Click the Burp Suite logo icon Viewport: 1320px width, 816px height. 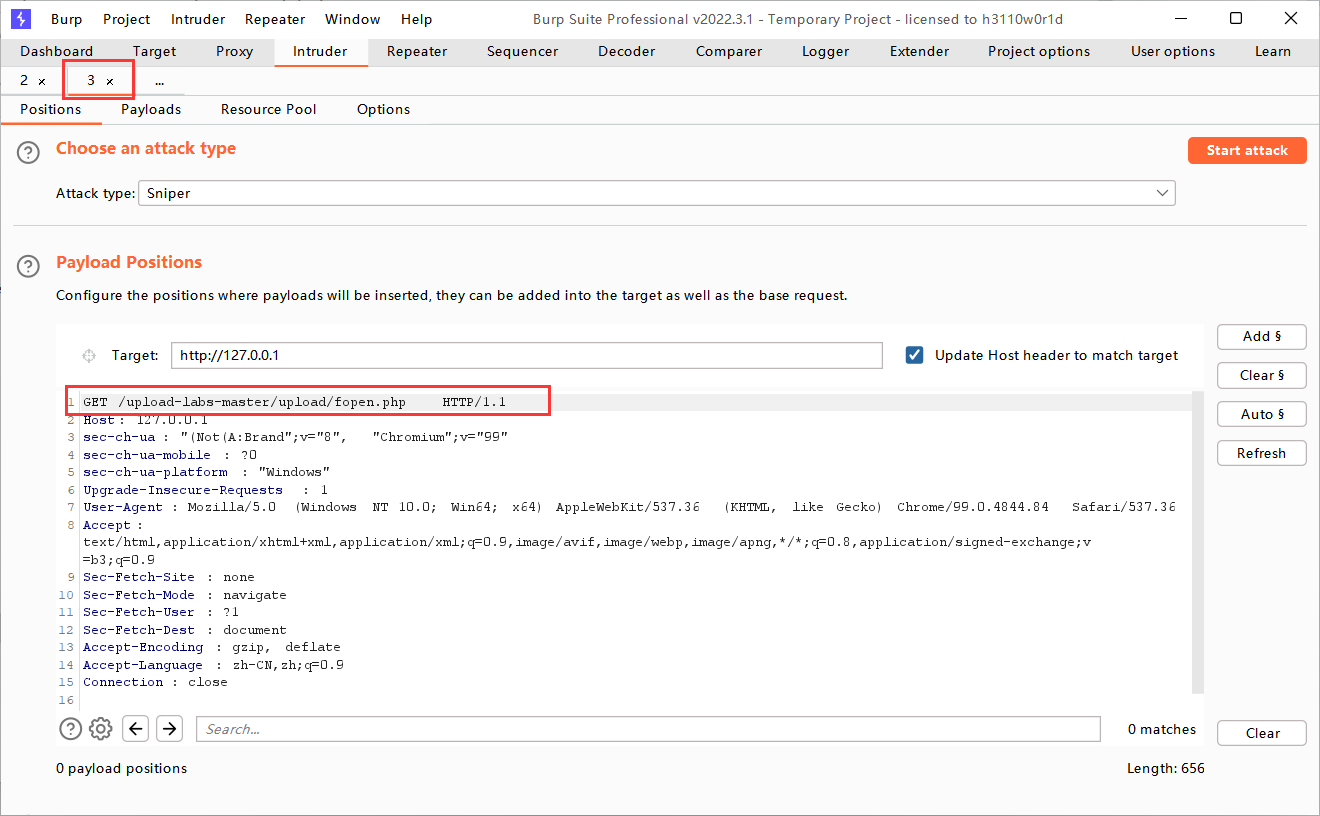[x=21, y=19]
